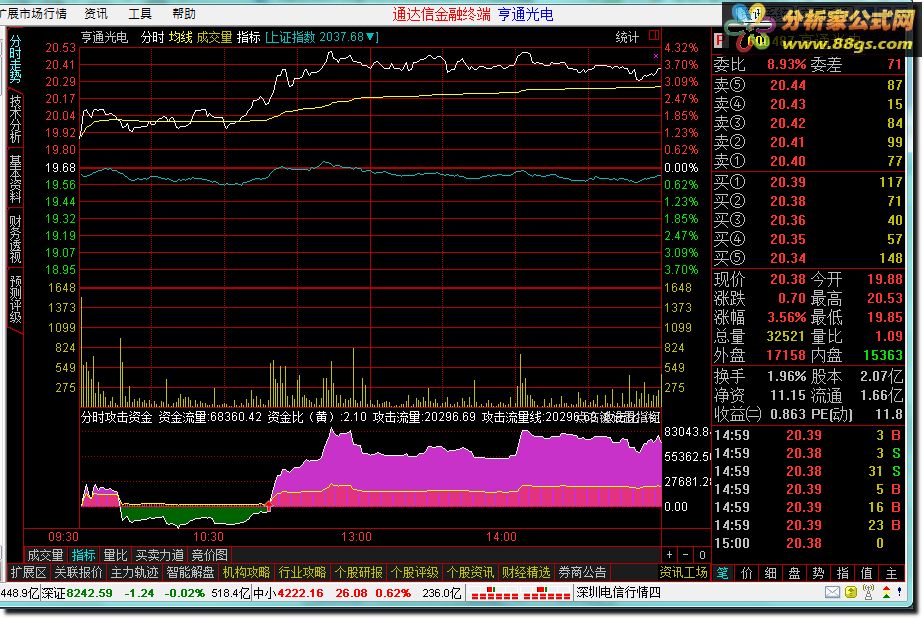This screenshot has width=924, height=619.
Task: Select the 盘 tab in right panel
Action: [x=794, y=573]
